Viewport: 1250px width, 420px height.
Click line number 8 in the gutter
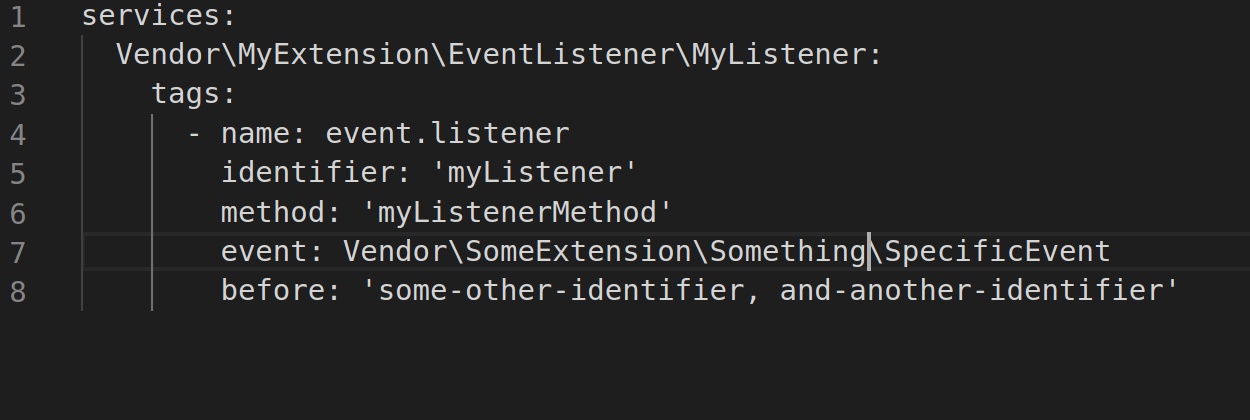pos(17,291)
